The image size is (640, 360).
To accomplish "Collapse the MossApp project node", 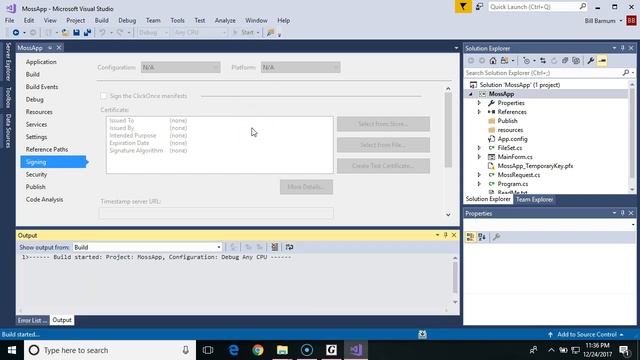I will (x=471, y=94).
